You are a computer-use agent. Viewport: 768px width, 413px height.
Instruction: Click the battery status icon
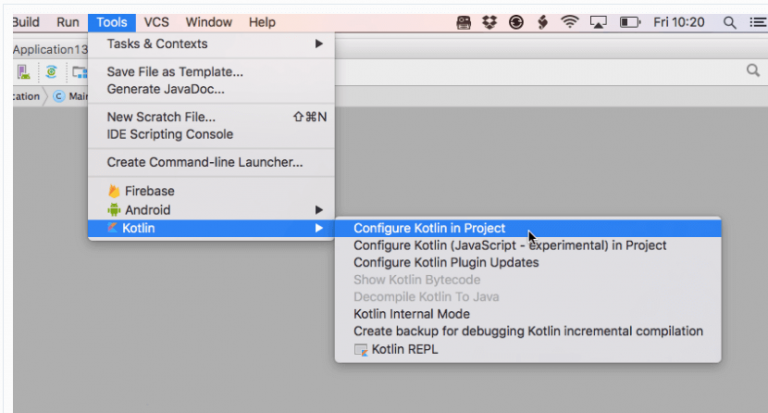(x=629, y=22)
